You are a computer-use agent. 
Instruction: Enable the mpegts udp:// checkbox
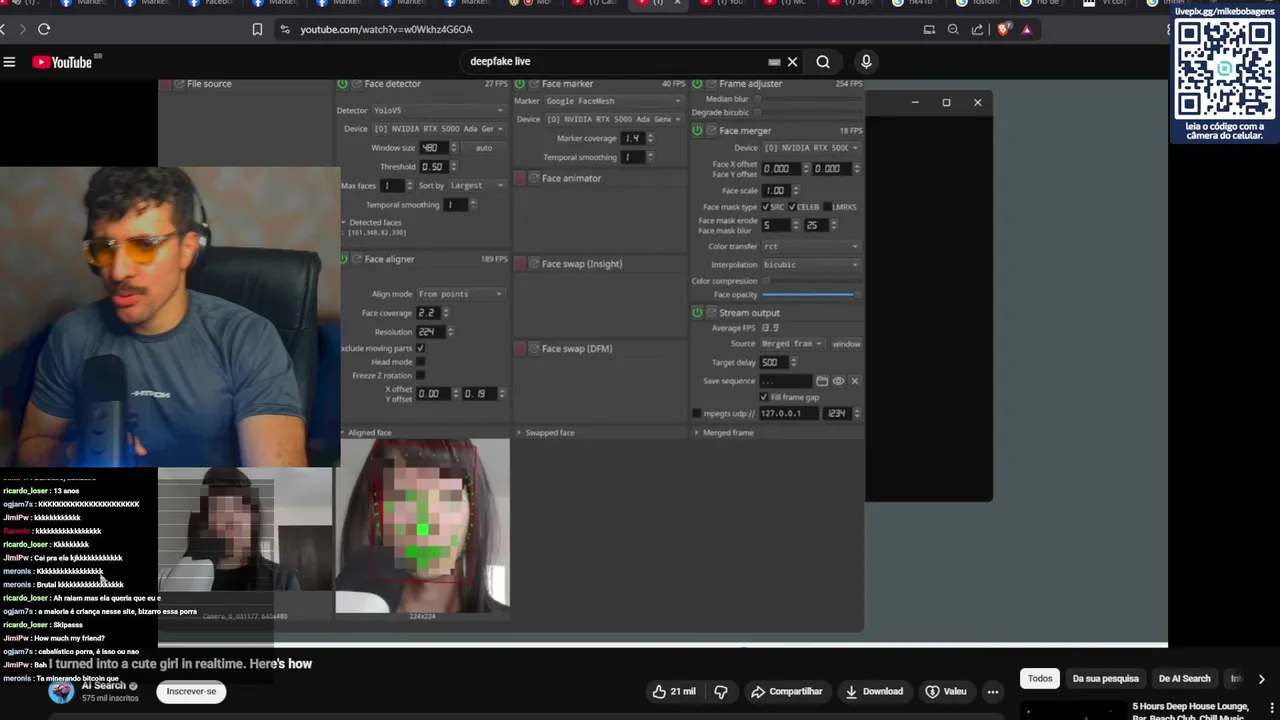coord(696,413)
